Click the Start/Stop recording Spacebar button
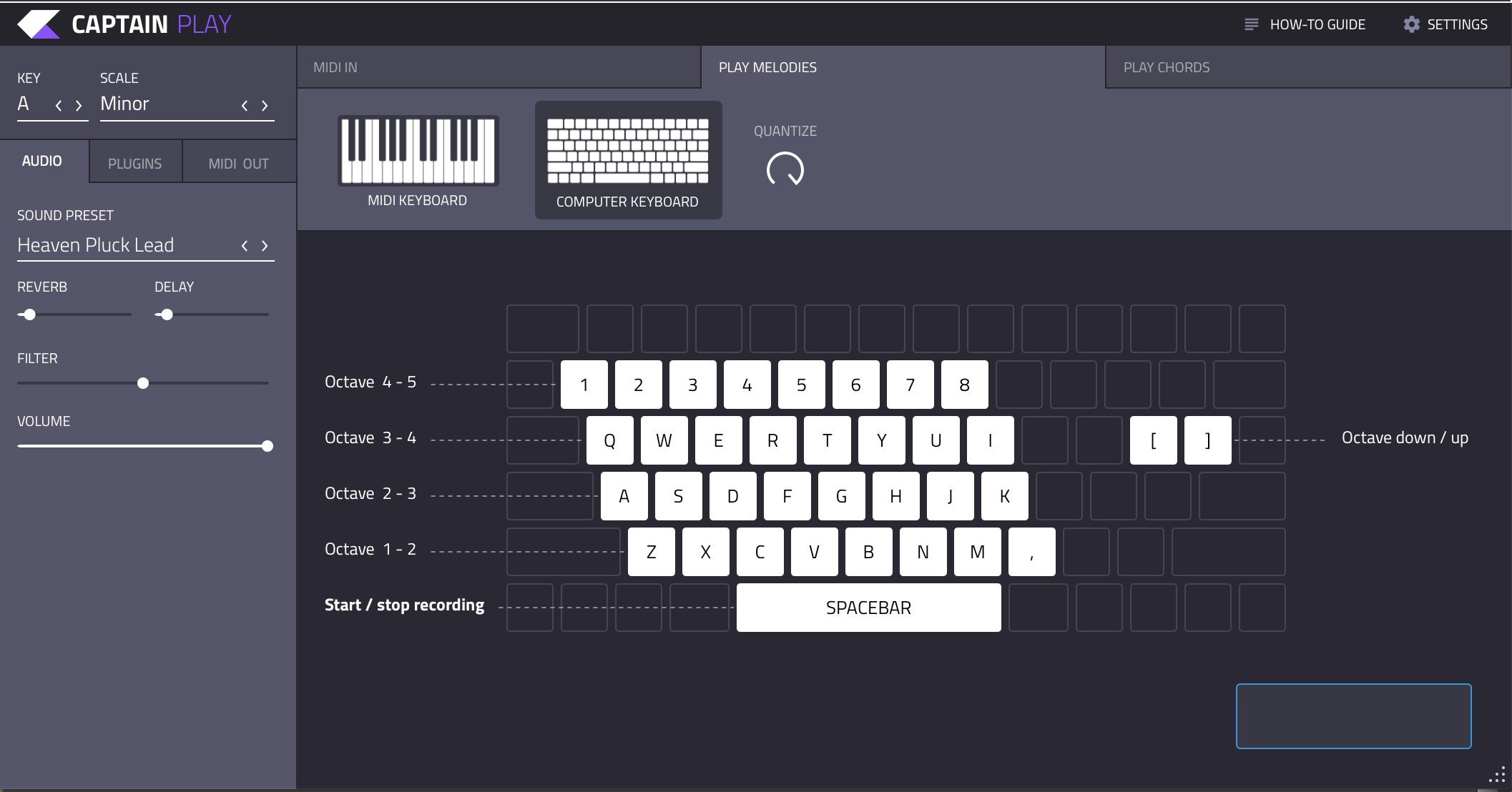This screenshot has width=1512, height=792. [869, 607]
